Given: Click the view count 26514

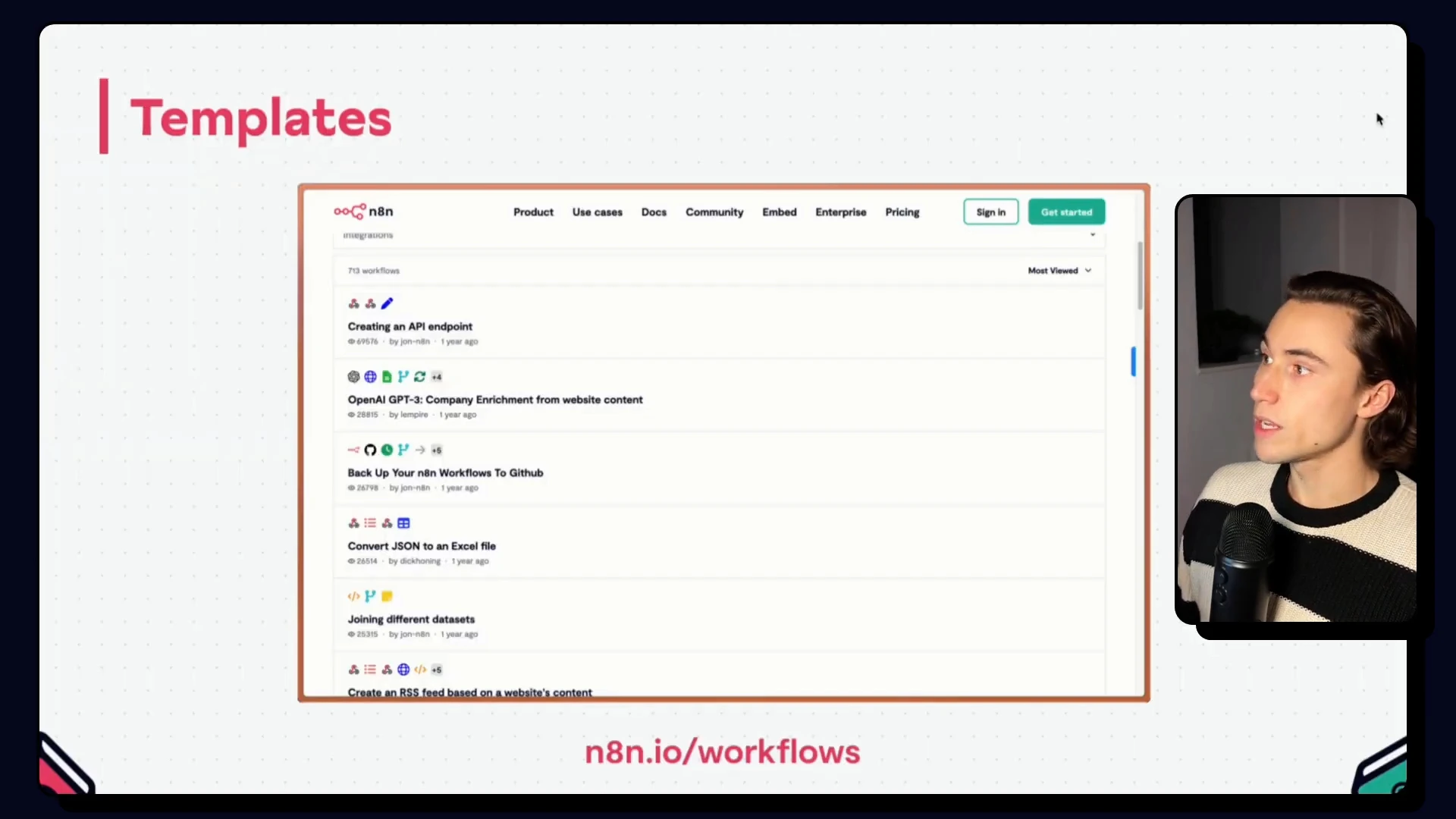Looking at the screenshot, I should 367,561.
